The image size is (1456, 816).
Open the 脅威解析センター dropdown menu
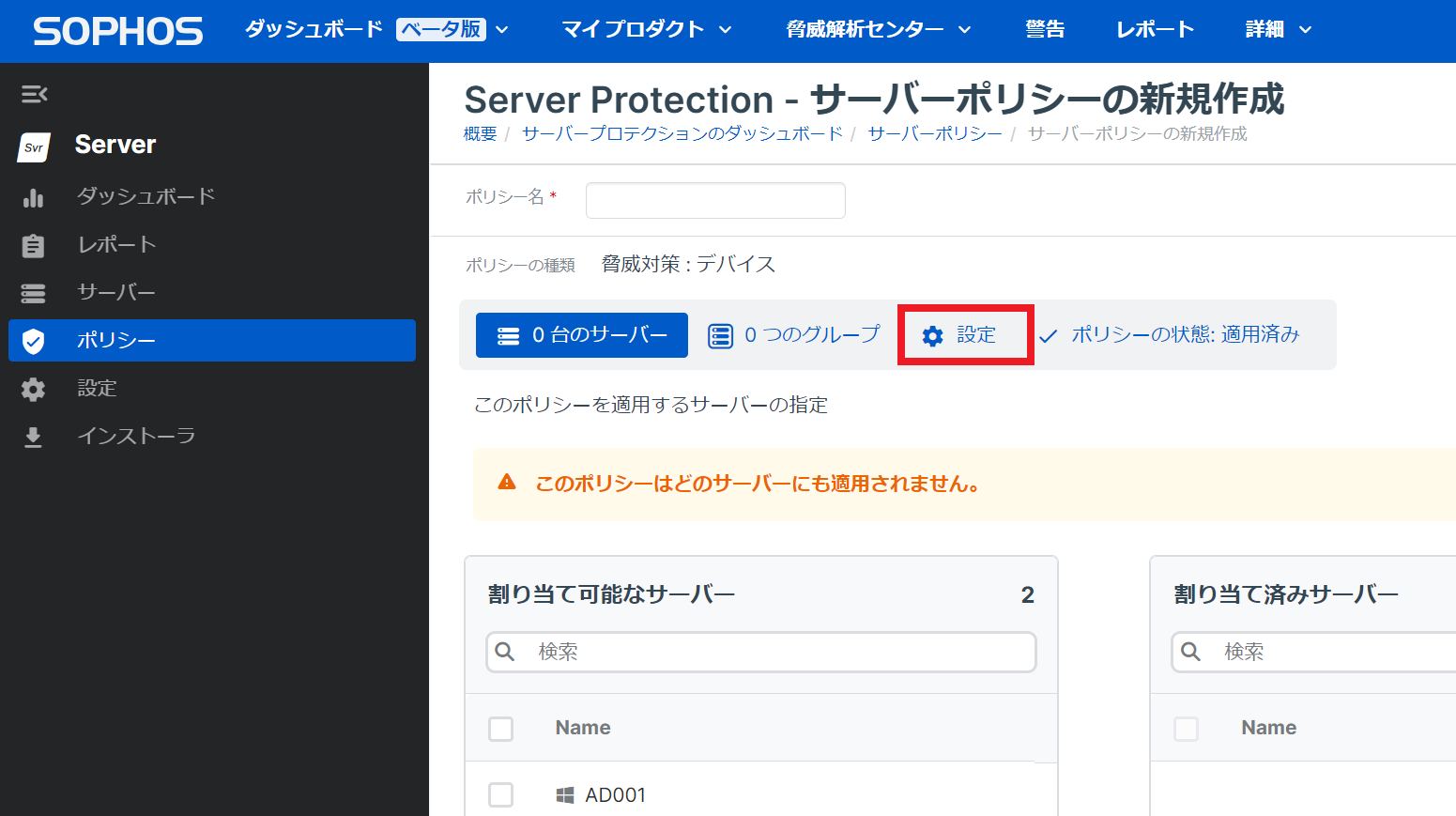(x=879, y=30)
